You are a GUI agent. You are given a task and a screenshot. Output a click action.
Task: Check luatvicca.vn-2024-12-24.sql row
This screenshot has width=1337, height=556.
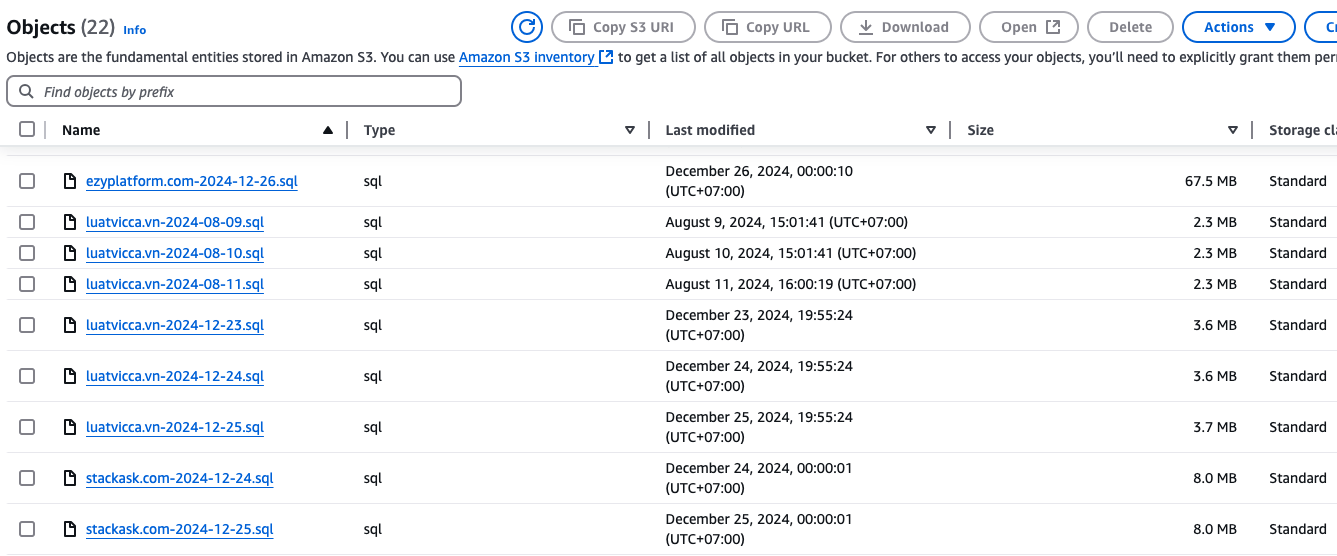pyautogui.click(x=27, y=376)
